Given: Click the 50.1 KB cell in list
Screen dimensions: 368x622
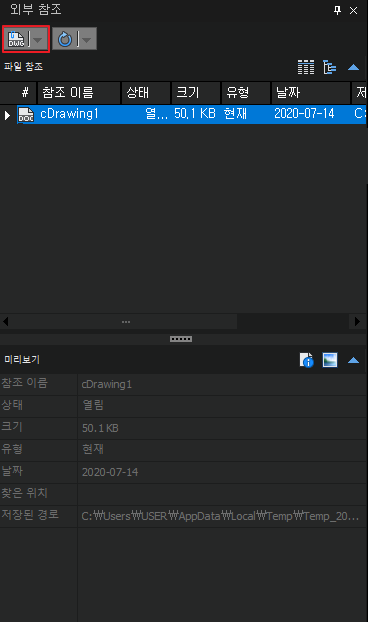Looking at the screenshot, I should tap(195, 114).
